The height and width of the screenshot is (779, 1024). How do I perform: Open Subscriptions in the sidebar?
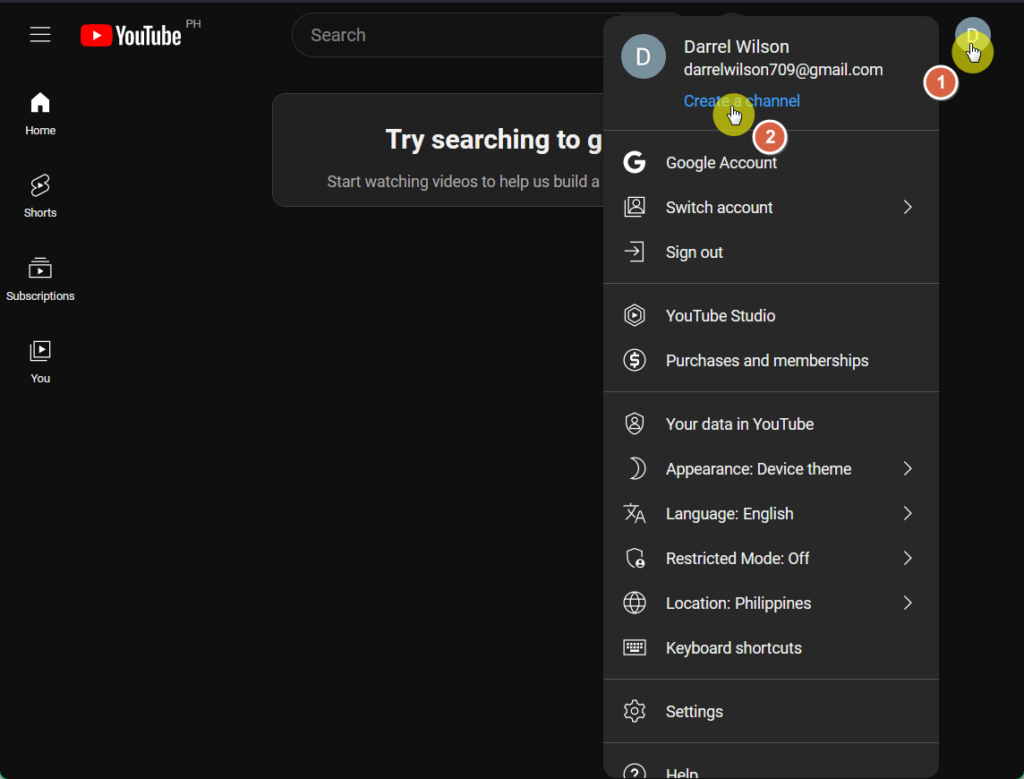tap(40, 279)
